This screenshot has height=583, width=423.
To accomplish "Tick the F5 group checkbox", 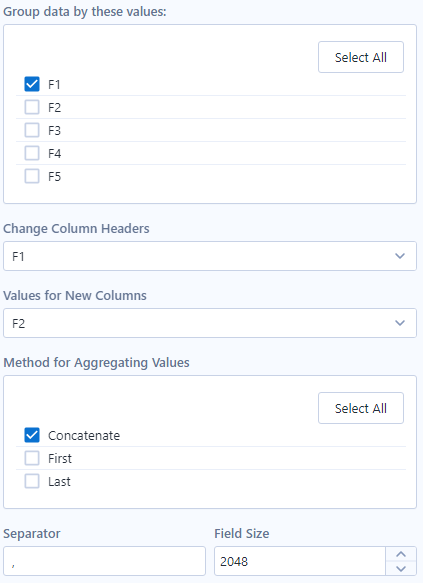I will coord(32,176).
